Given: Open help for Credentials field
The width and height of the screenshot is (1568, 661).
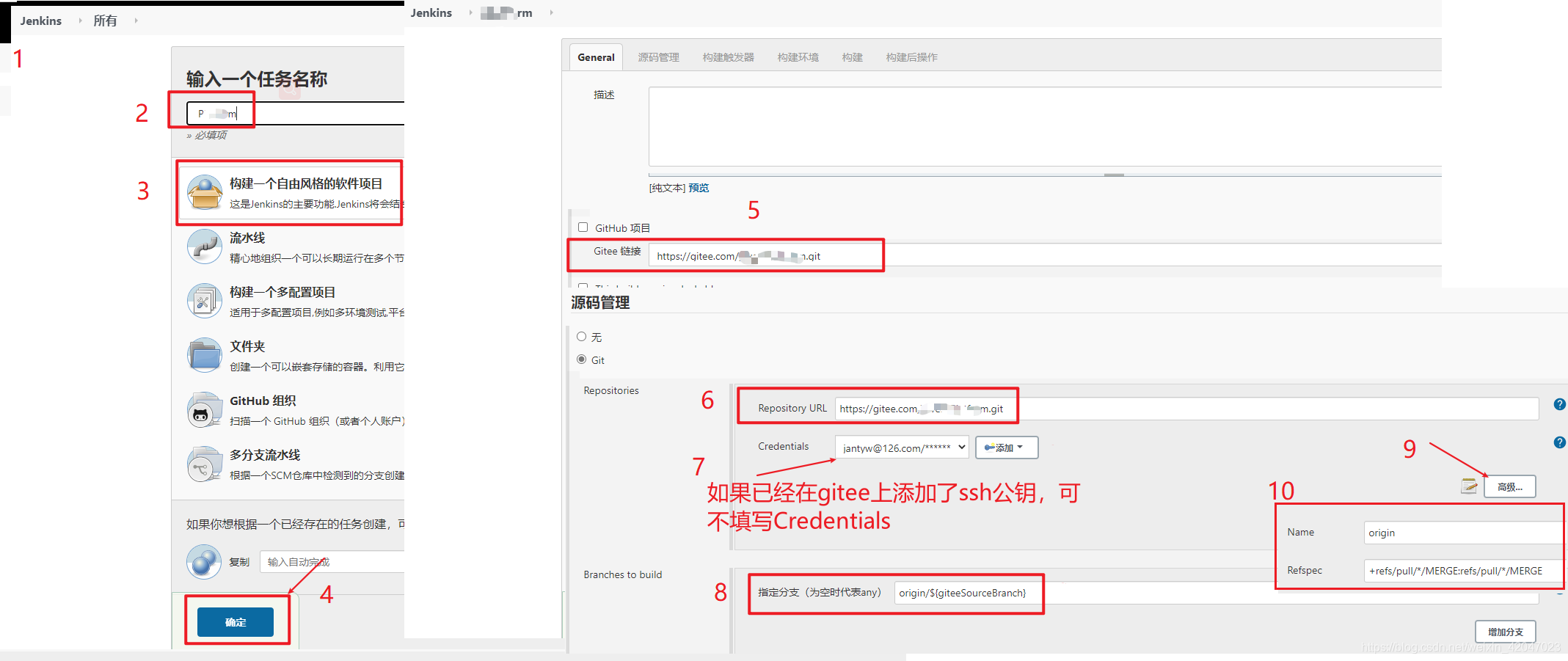Looking at the screenshot, I should 1560,442.
